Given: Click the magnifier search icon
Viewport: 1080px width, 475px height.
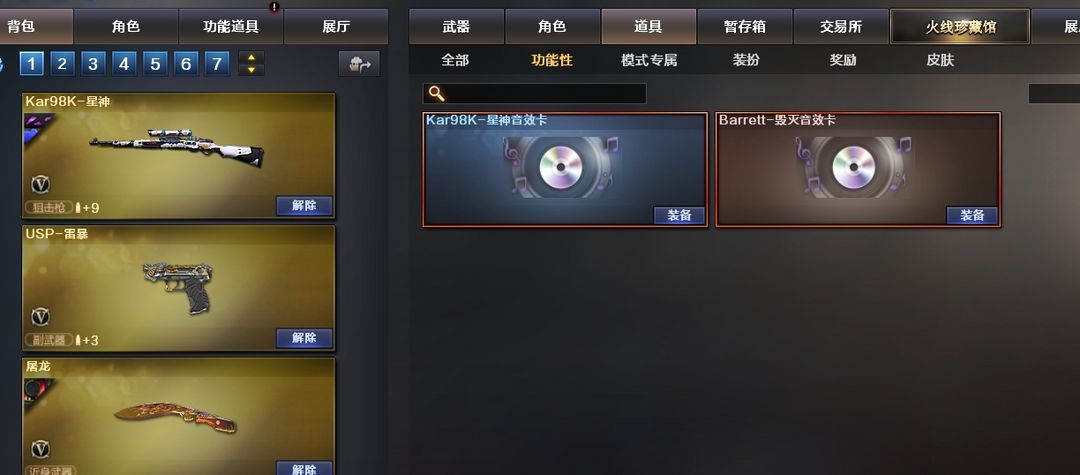Looking at the screenshot, I should coord(436,94).
